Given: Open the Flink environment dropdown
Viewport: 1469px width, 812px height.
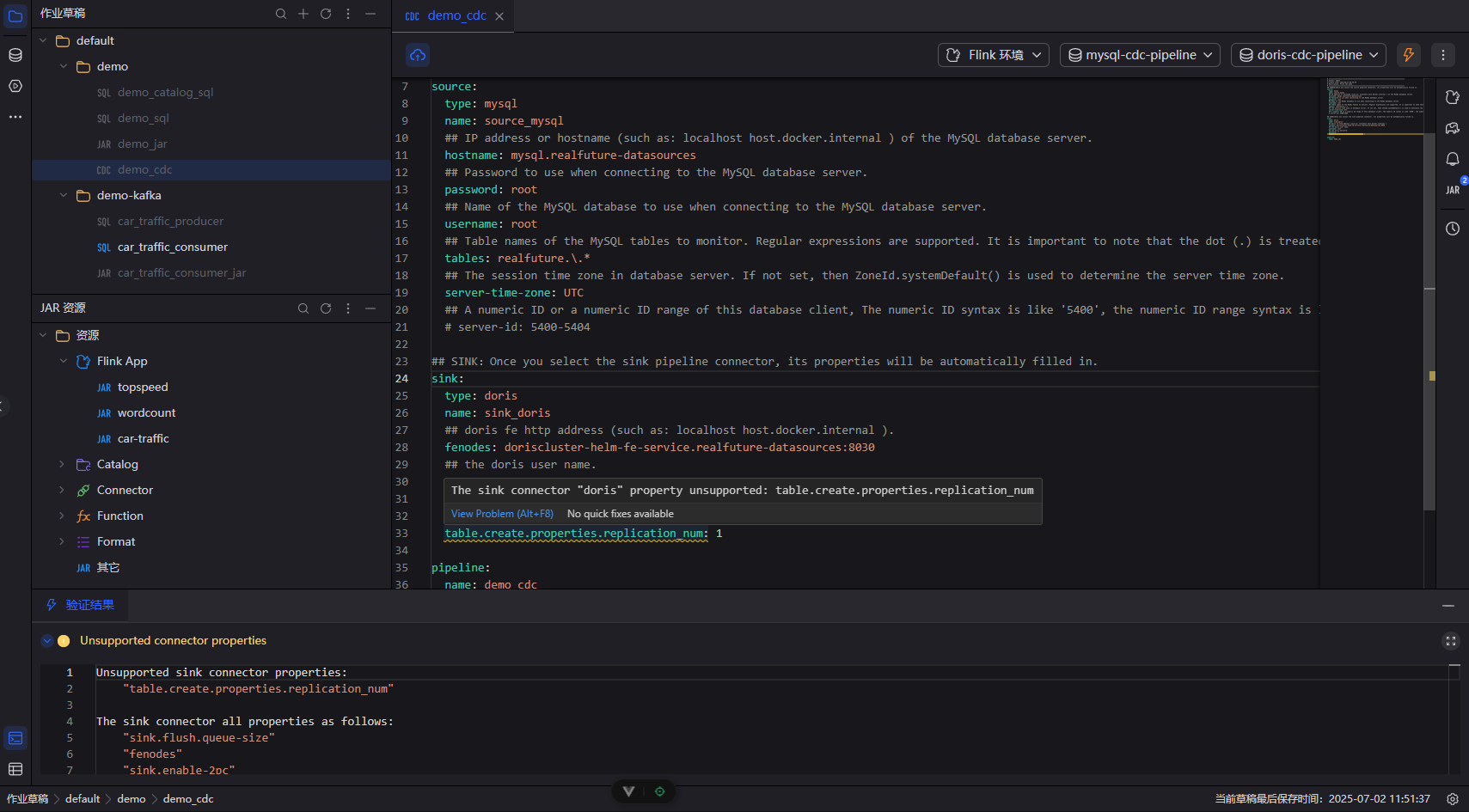Looking at the screenshot, I should pos(994,55).
